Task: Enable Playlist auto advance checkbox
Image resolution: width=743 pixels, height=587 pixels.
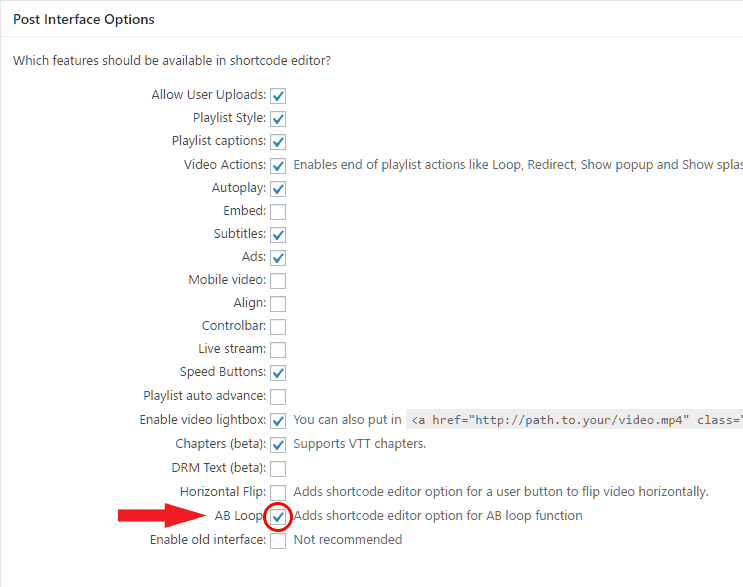Action: click(278, 397)
